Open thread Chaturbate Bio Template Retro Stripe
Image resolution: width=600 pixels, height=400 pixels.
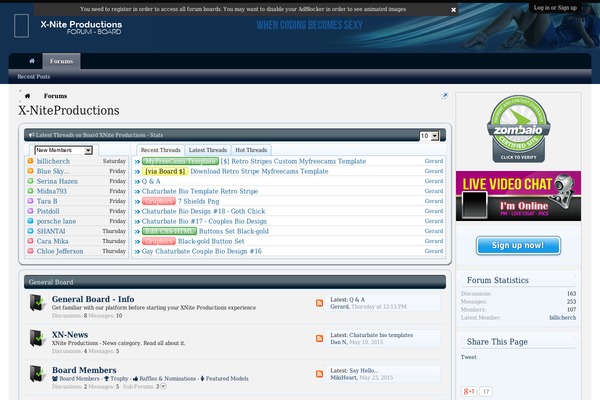pyautogui.click(x=200, y=191)
